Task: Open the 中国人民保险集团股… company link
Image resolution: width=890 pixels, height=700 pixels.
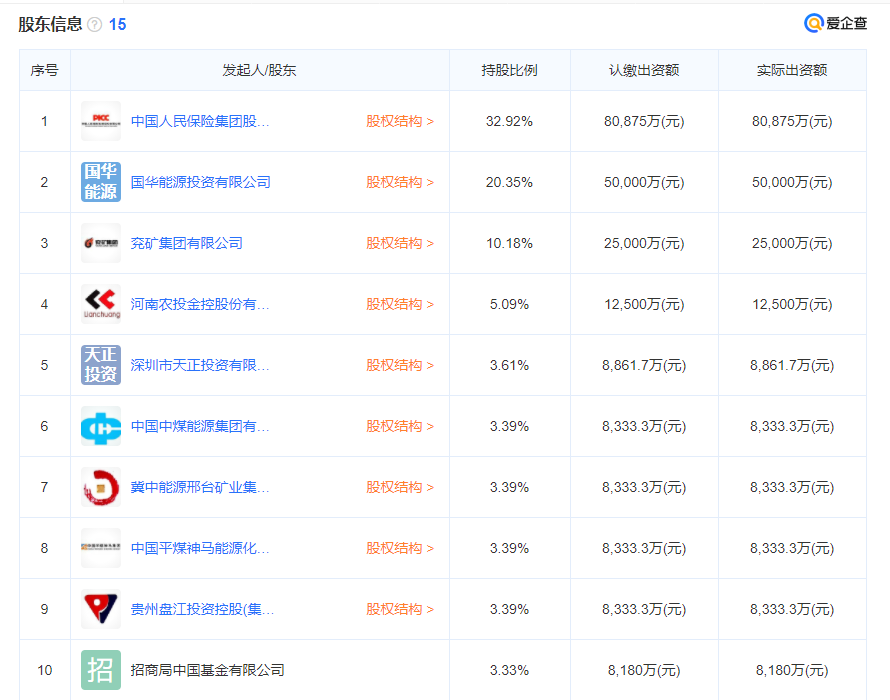Action: coord(200,121)
